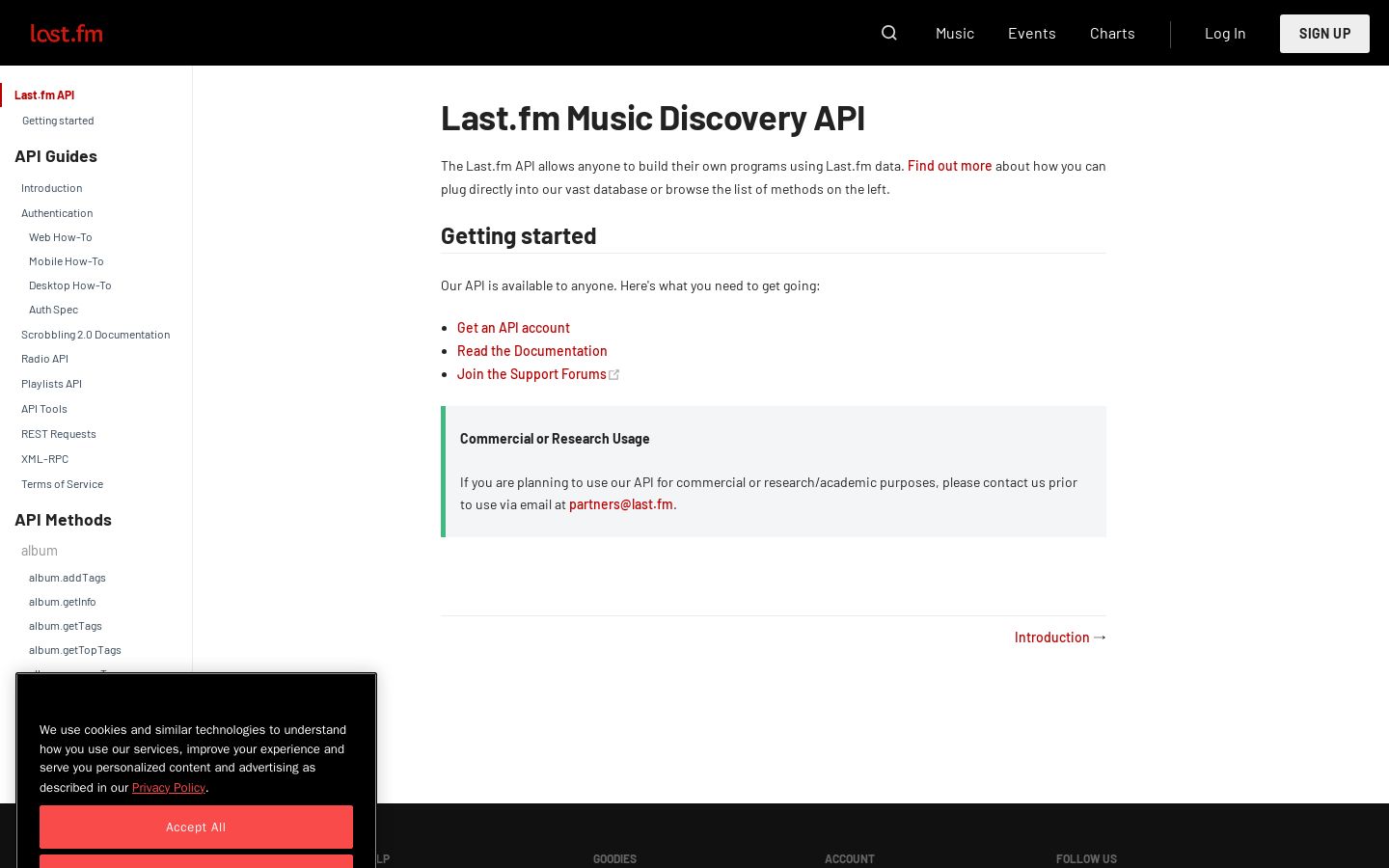The height and width of the screenshot is (868, 1389).
Task: Open album.getTags method
Action: pyautogui.click(x=66, y=626)
